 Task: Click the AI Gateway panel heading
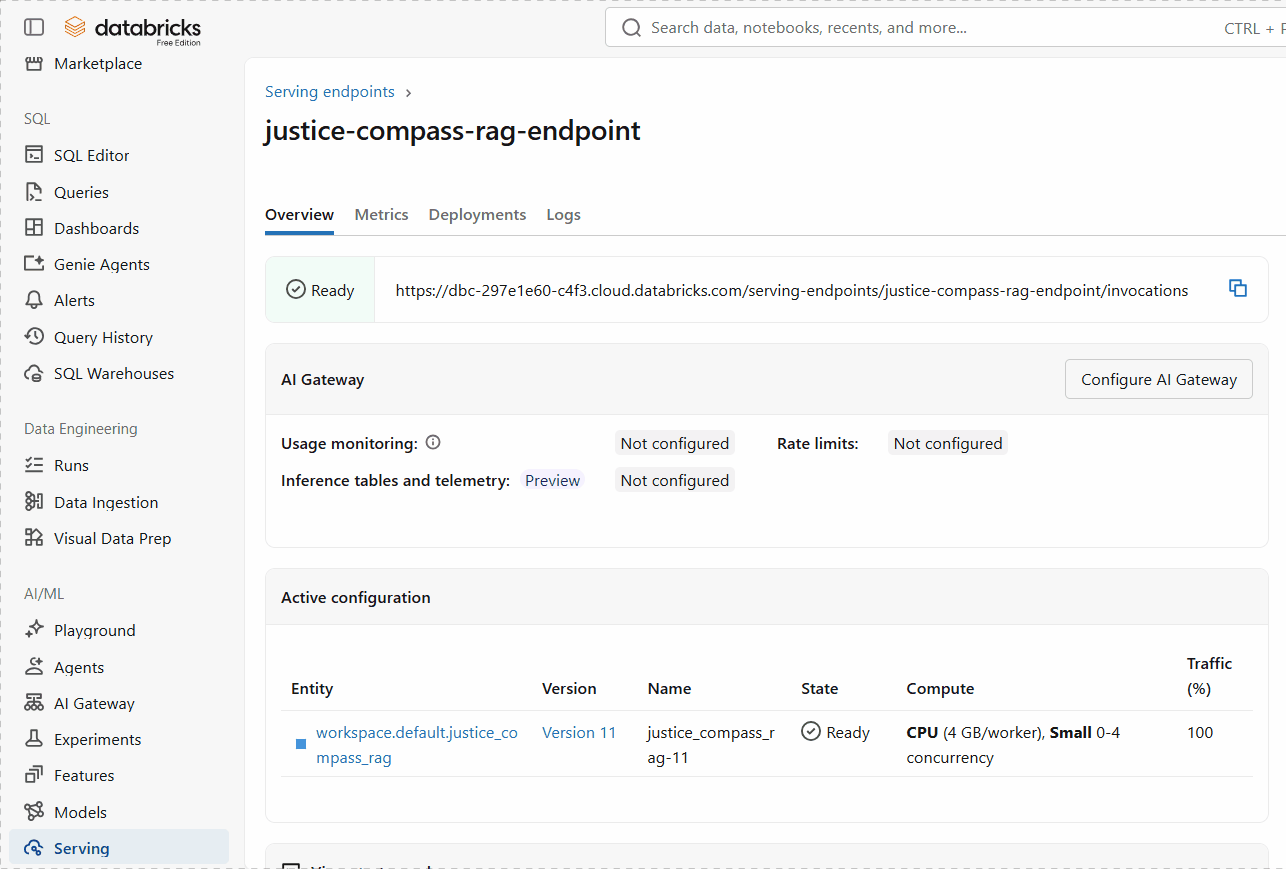[322, 380]
